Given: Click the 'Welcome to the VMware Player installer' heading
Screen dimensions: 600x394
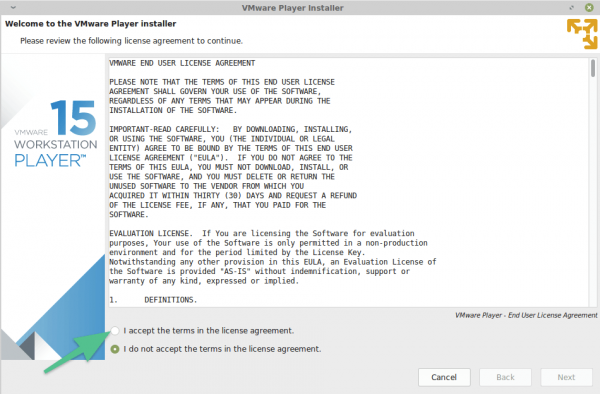Looking at the screenshot, I should click(91, 24).
